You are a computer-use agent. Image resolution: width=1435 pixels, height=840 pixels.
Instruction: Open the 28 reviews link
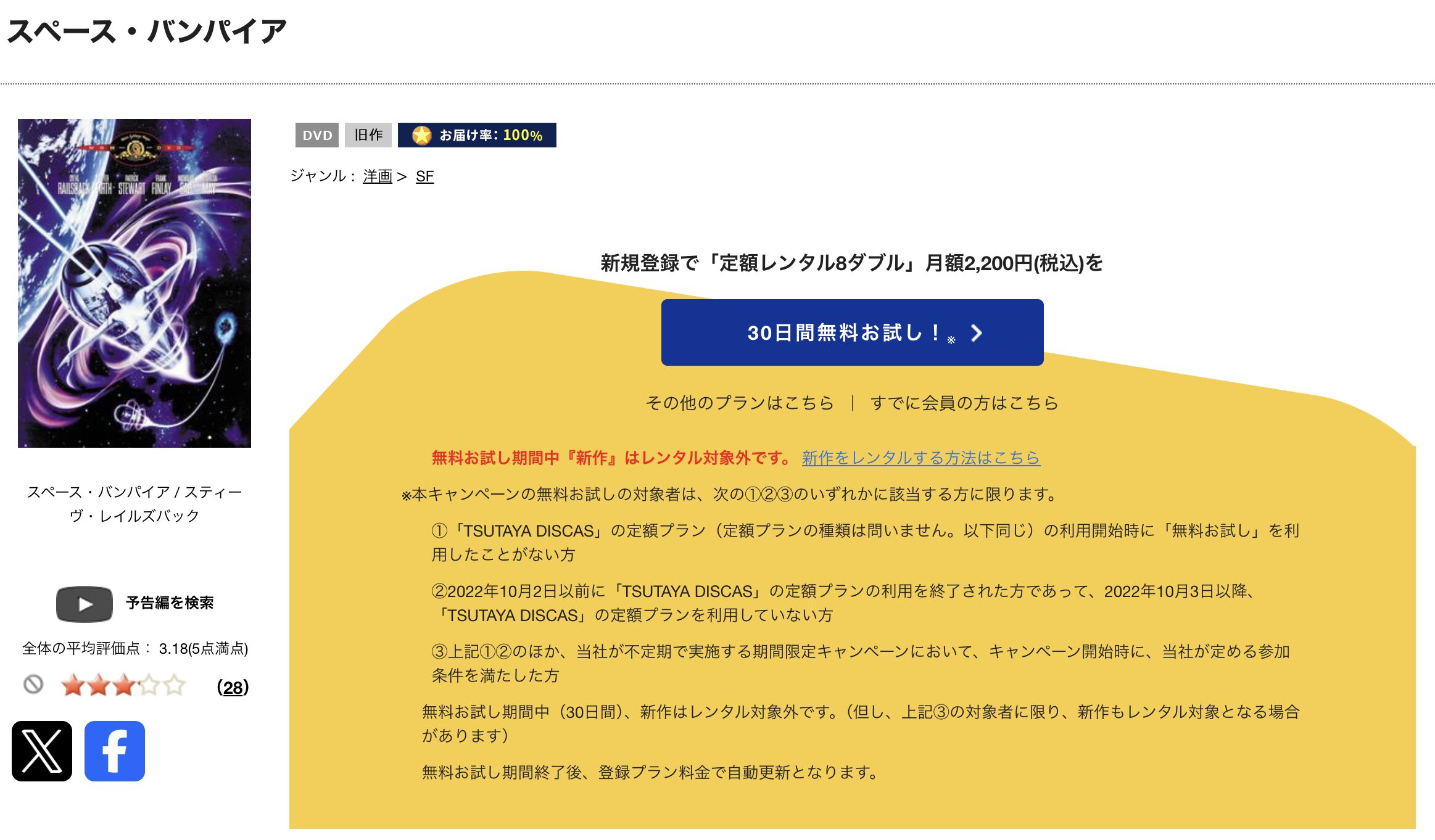click(233, 687)
